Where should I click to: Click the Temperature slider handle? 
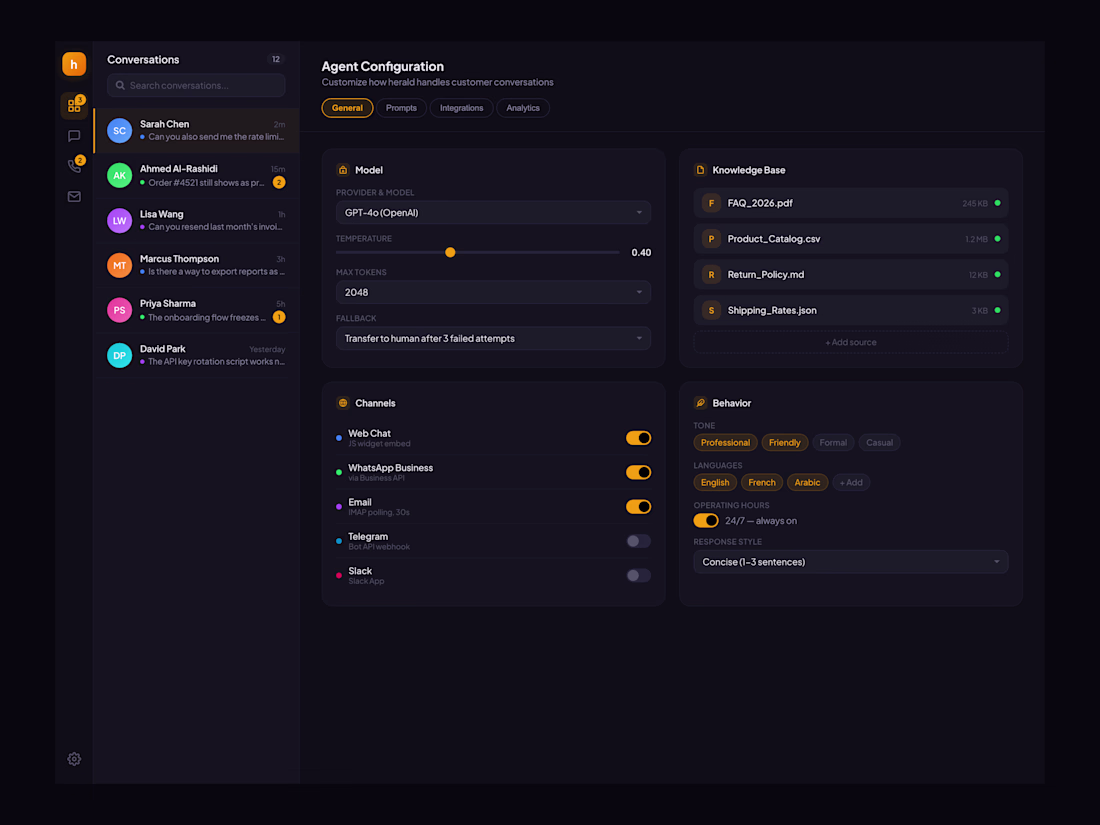[450, 253]
